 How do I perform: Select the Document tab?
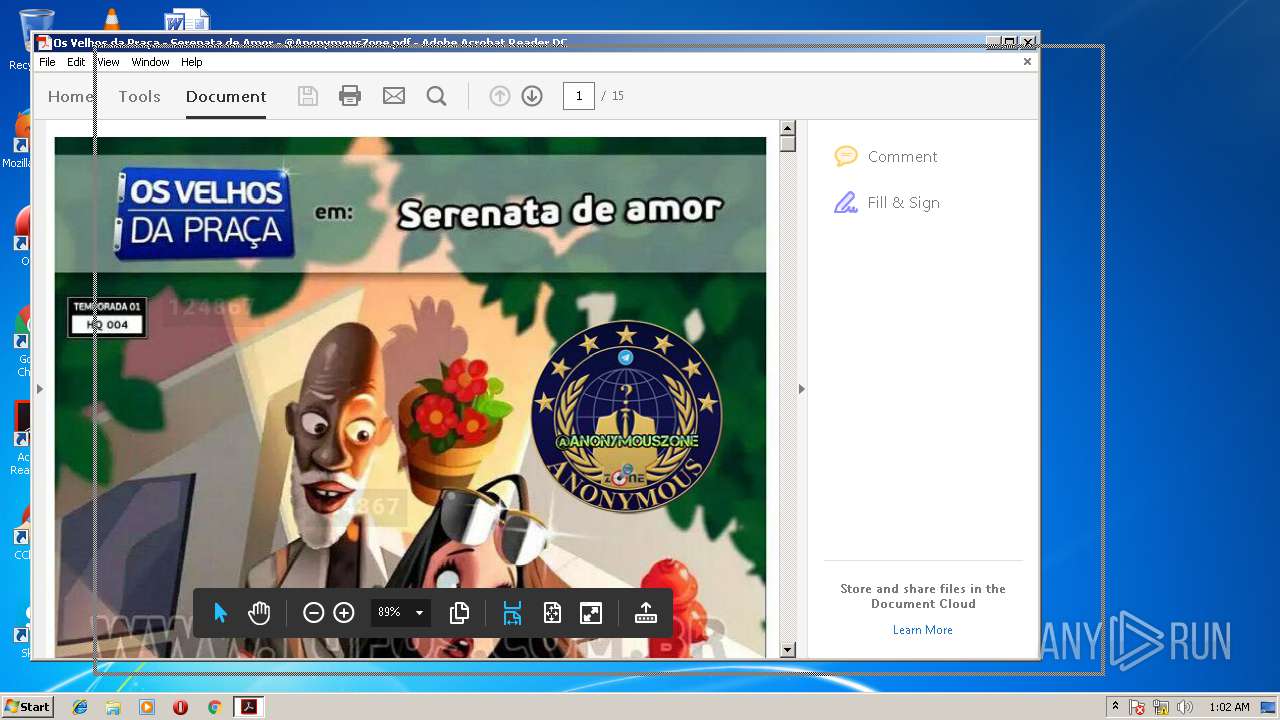click(226, 96)
